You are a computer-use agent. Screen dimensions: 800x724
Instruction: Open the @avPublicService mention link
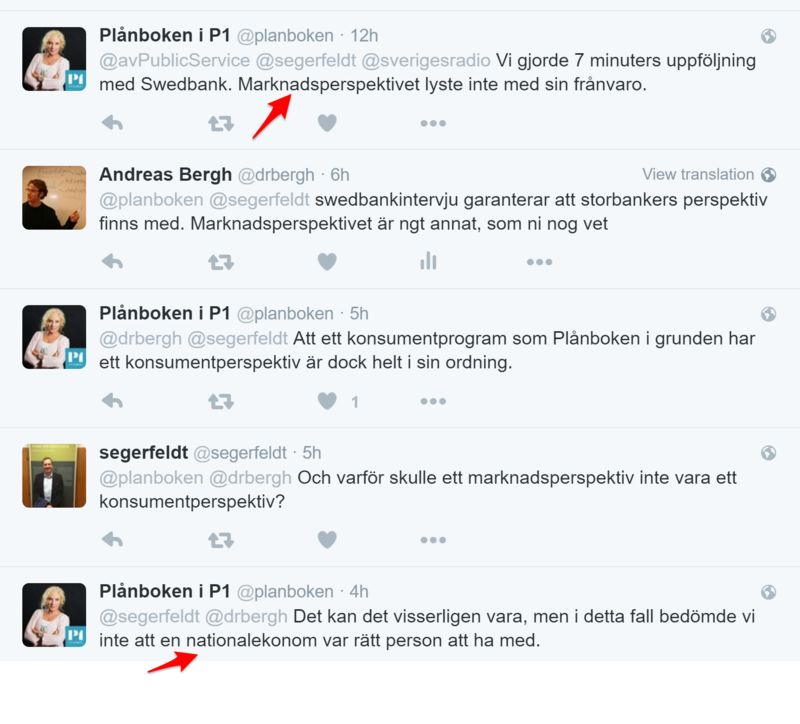[174, 60]
